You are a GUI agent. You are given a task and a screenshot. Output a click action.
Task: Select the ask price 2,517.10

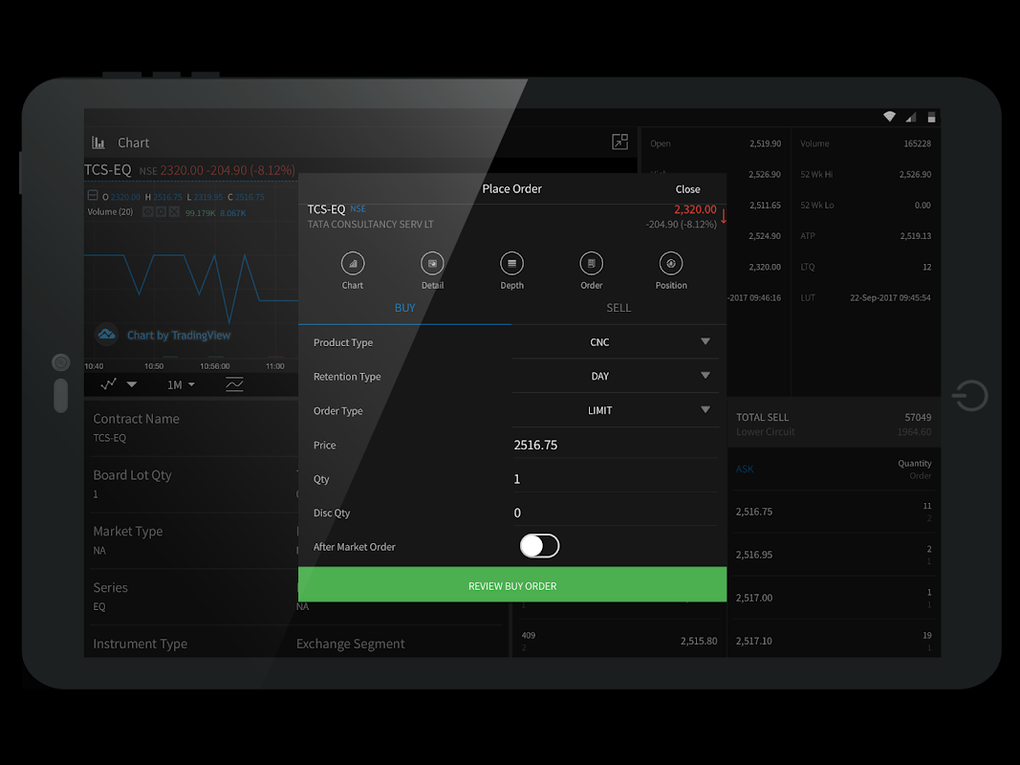point(755,641)
